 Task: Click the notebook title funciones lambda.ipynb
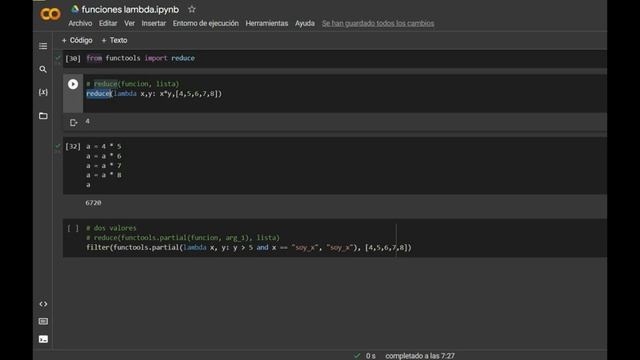point(130,9)
